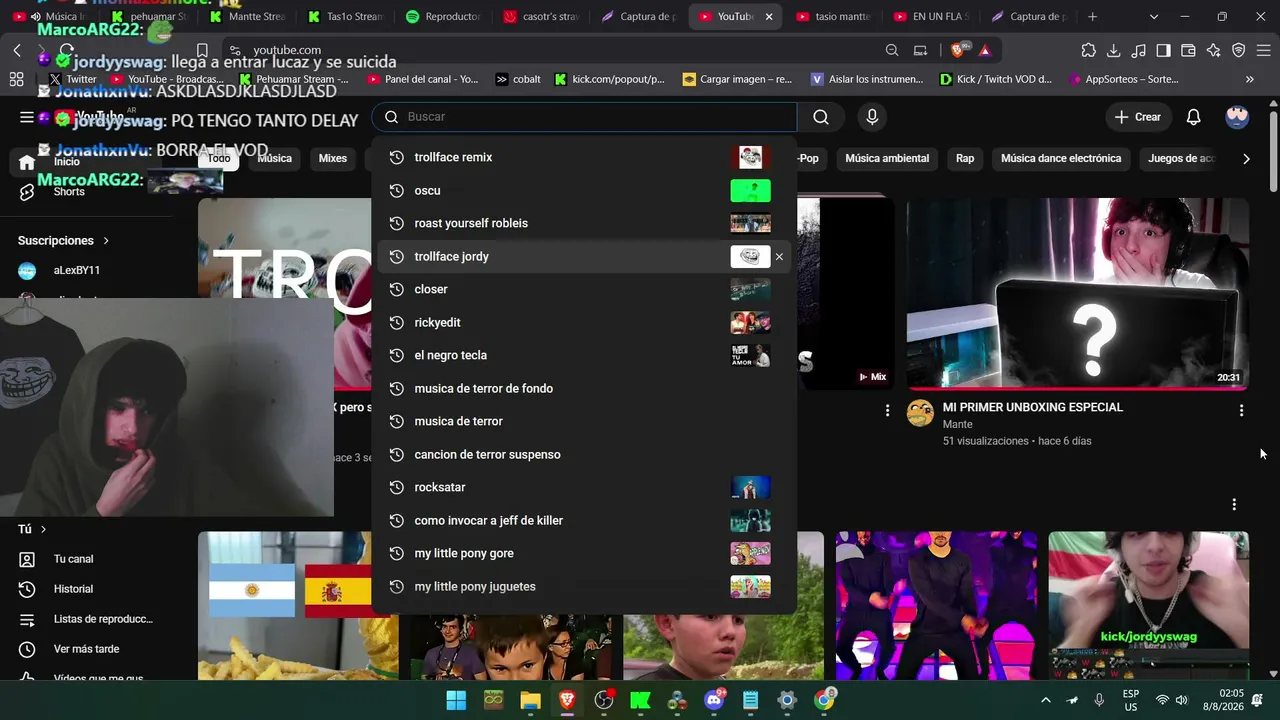Open the browser Extensions puzzle icon
This screenshot has width=1280, height=720.
pyautogui.click(x=1089, y=50)
